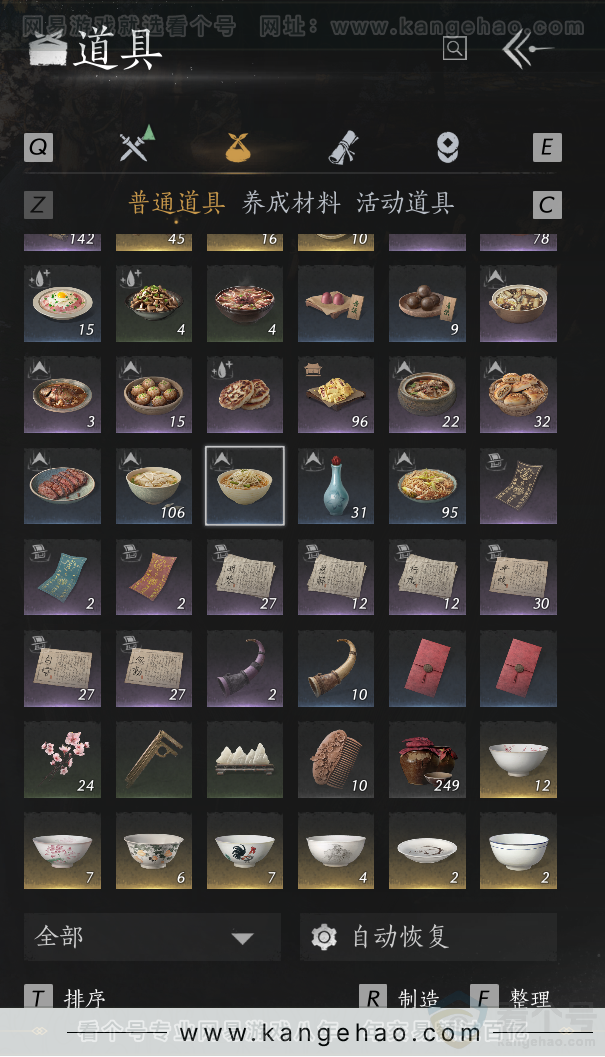The image size is (605, 1057).
Task: Open 自动恢复 settings
Action: (x=428, y=936)
